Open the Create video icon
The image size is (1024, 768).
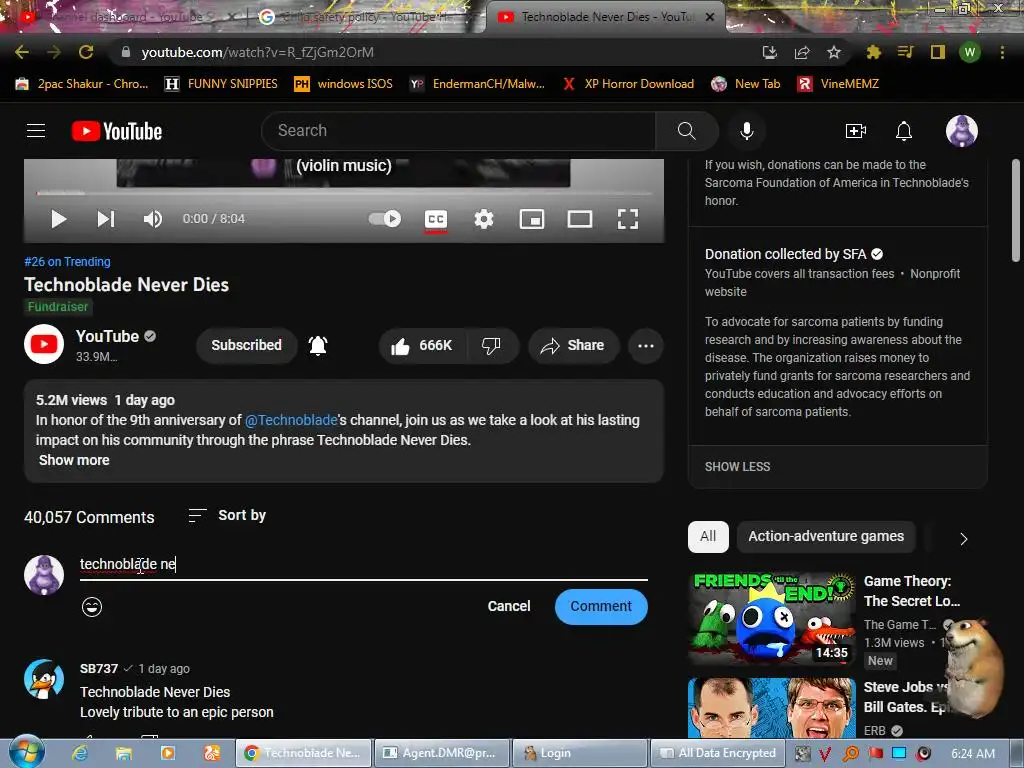click(856, 131)
